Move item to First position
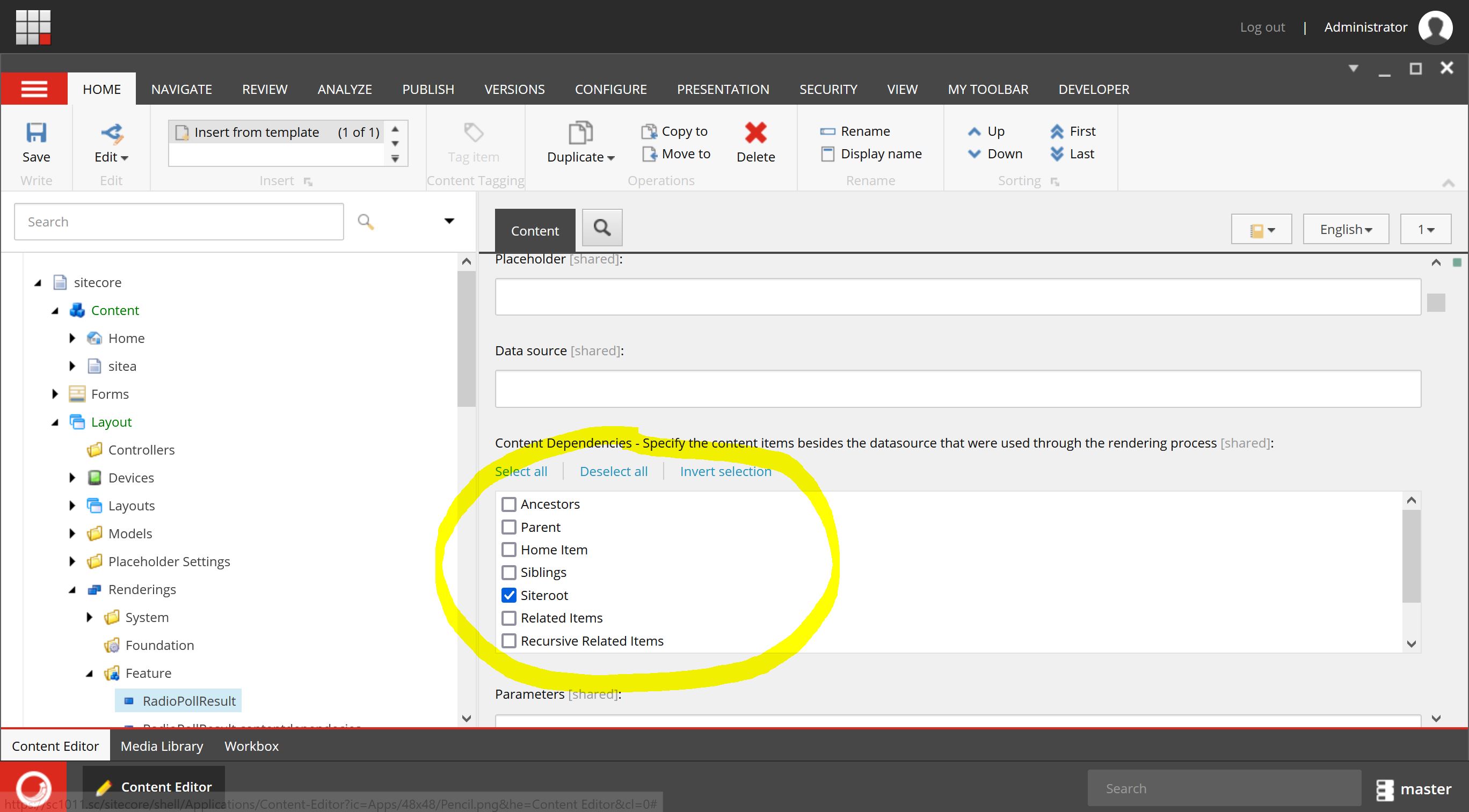Screen dimensions: 1469x812 coord(1073,131)
